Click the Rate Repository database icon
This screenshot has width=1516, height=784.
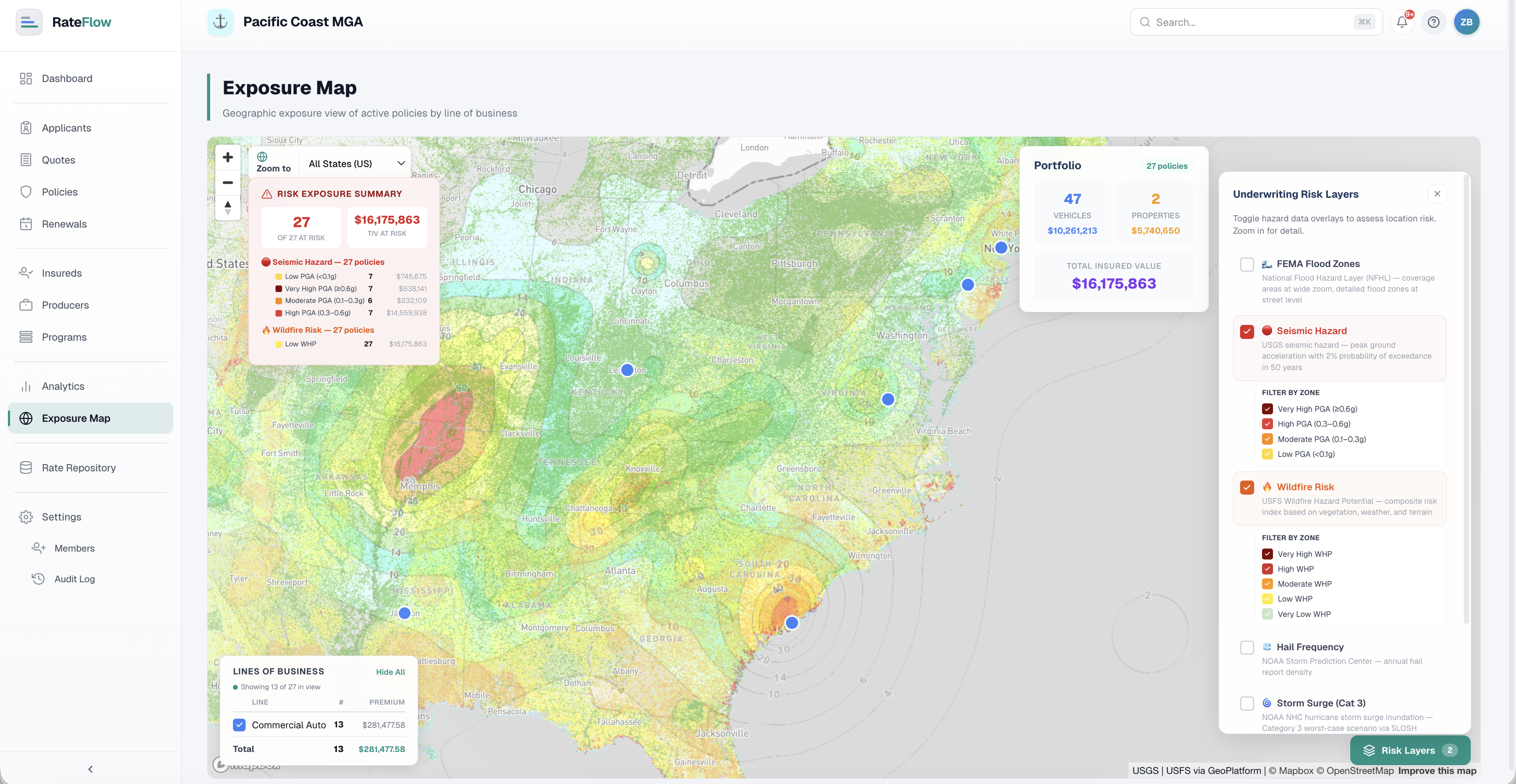pos(26,467)
